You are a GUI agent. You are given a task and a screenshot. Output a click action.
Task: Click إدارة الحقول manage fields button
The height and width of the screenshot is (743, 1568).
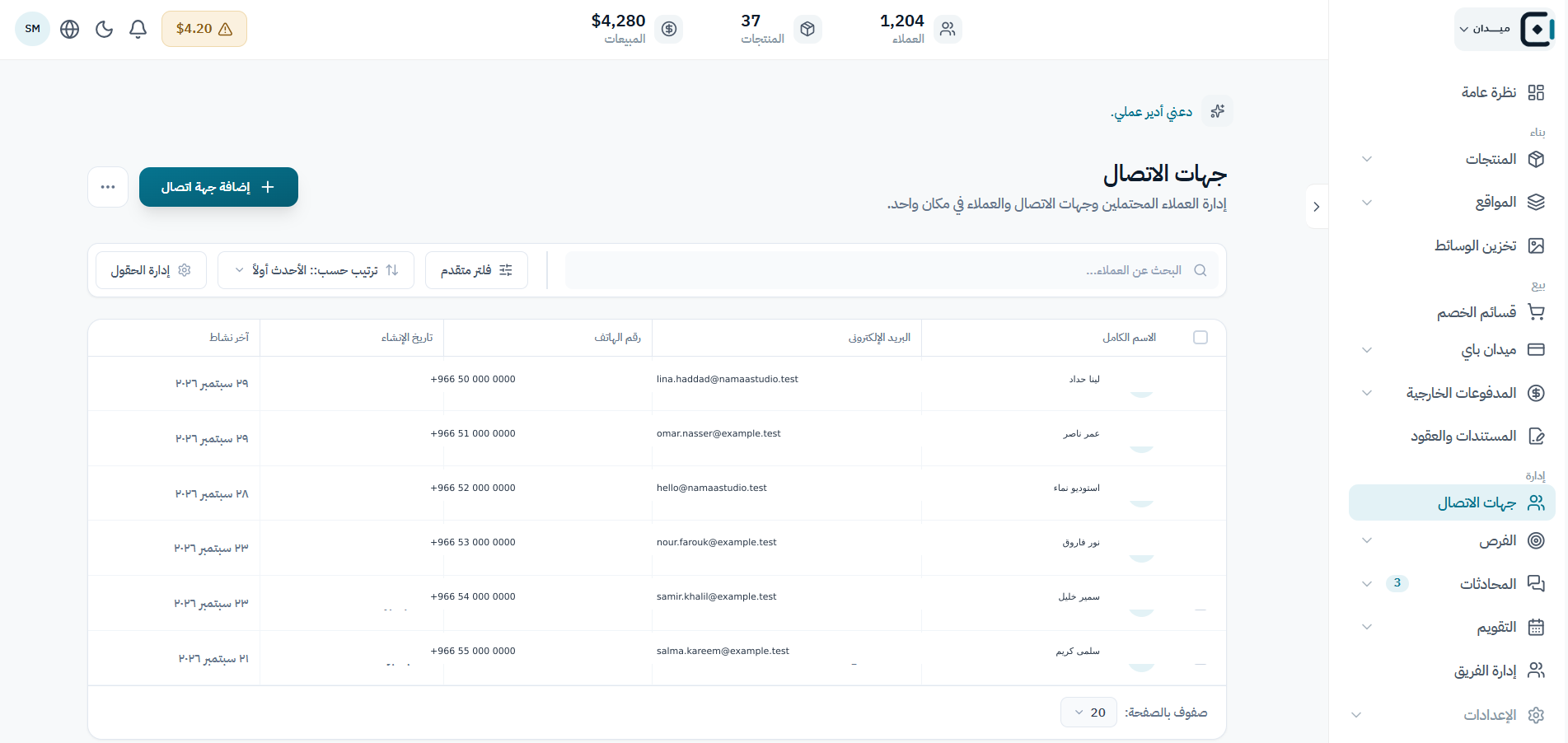click(151, 270)
